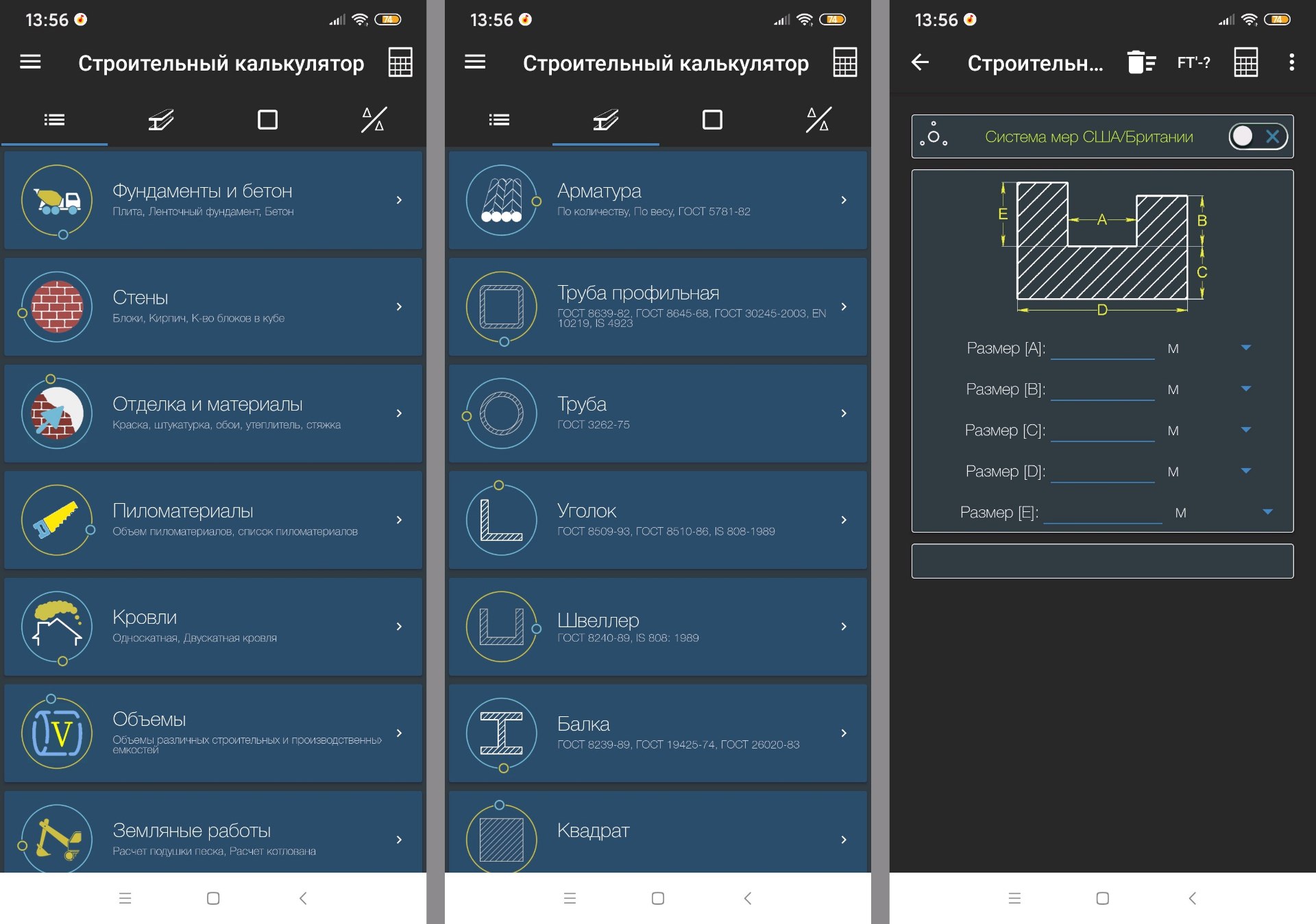
Task: Open saw Пиломатериалы icon
Action: point(57,520)
